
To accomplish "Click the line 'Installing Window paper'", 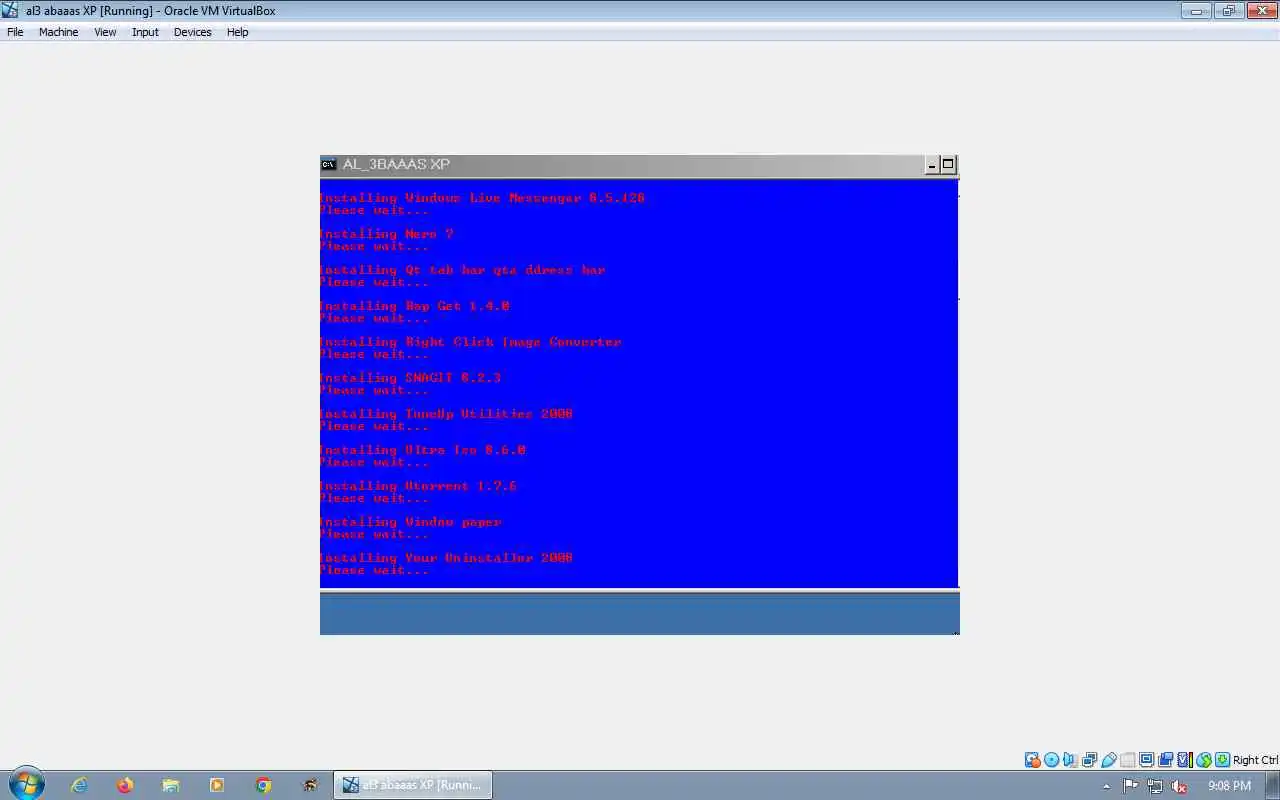I will click(x=410, y=522).
